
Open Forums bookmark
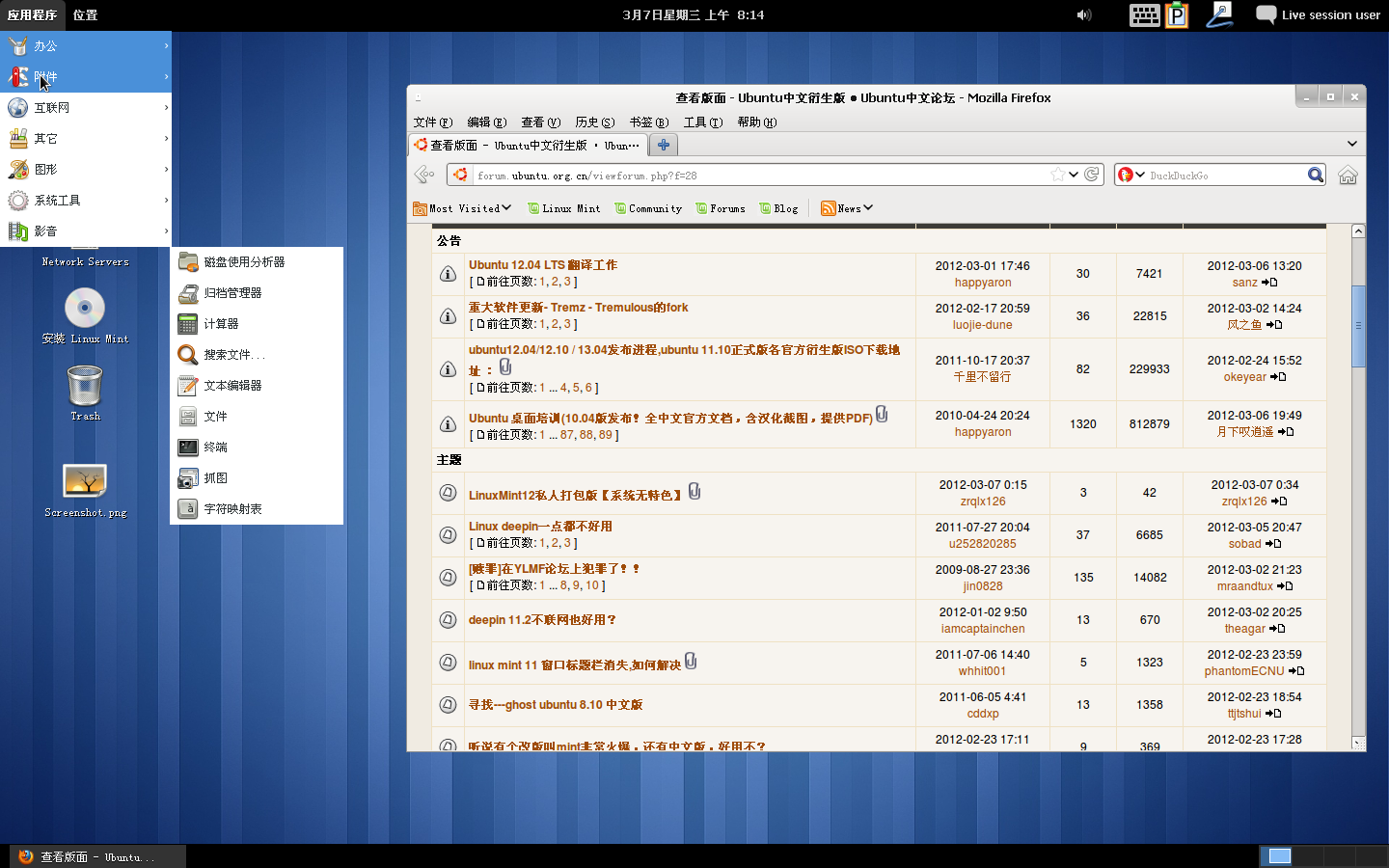(721, 208)
